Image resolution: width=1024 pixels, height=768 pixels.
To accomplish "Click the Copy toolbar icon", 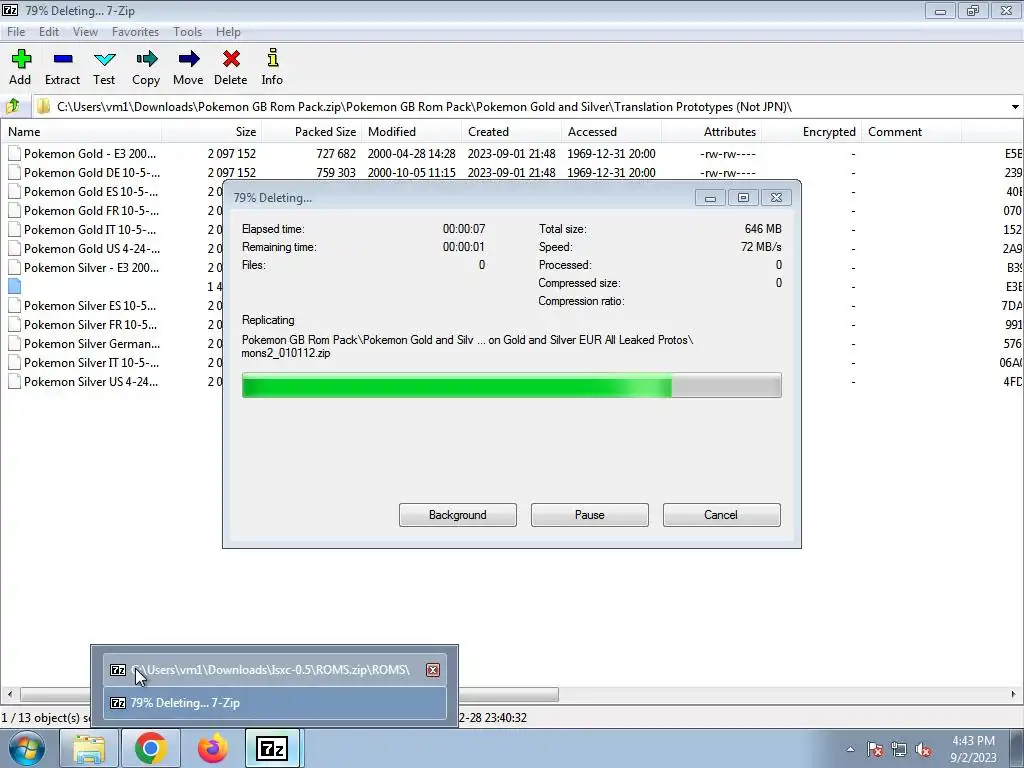I will coord(146,67).
